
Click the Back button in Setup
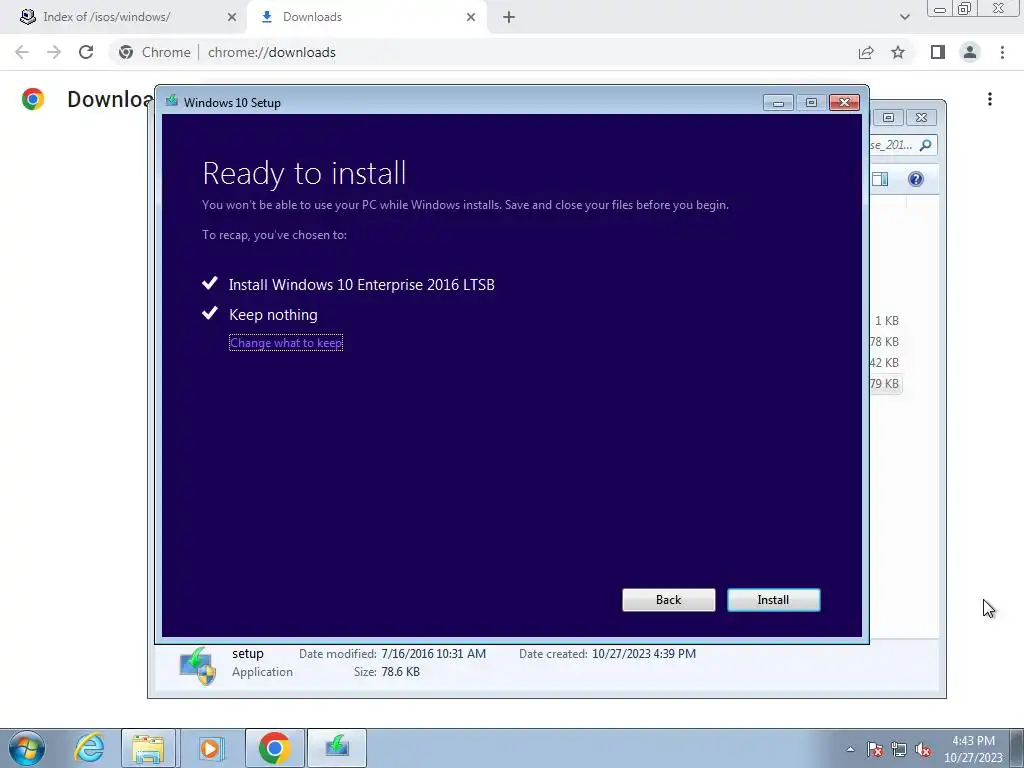tap(668, 600)
